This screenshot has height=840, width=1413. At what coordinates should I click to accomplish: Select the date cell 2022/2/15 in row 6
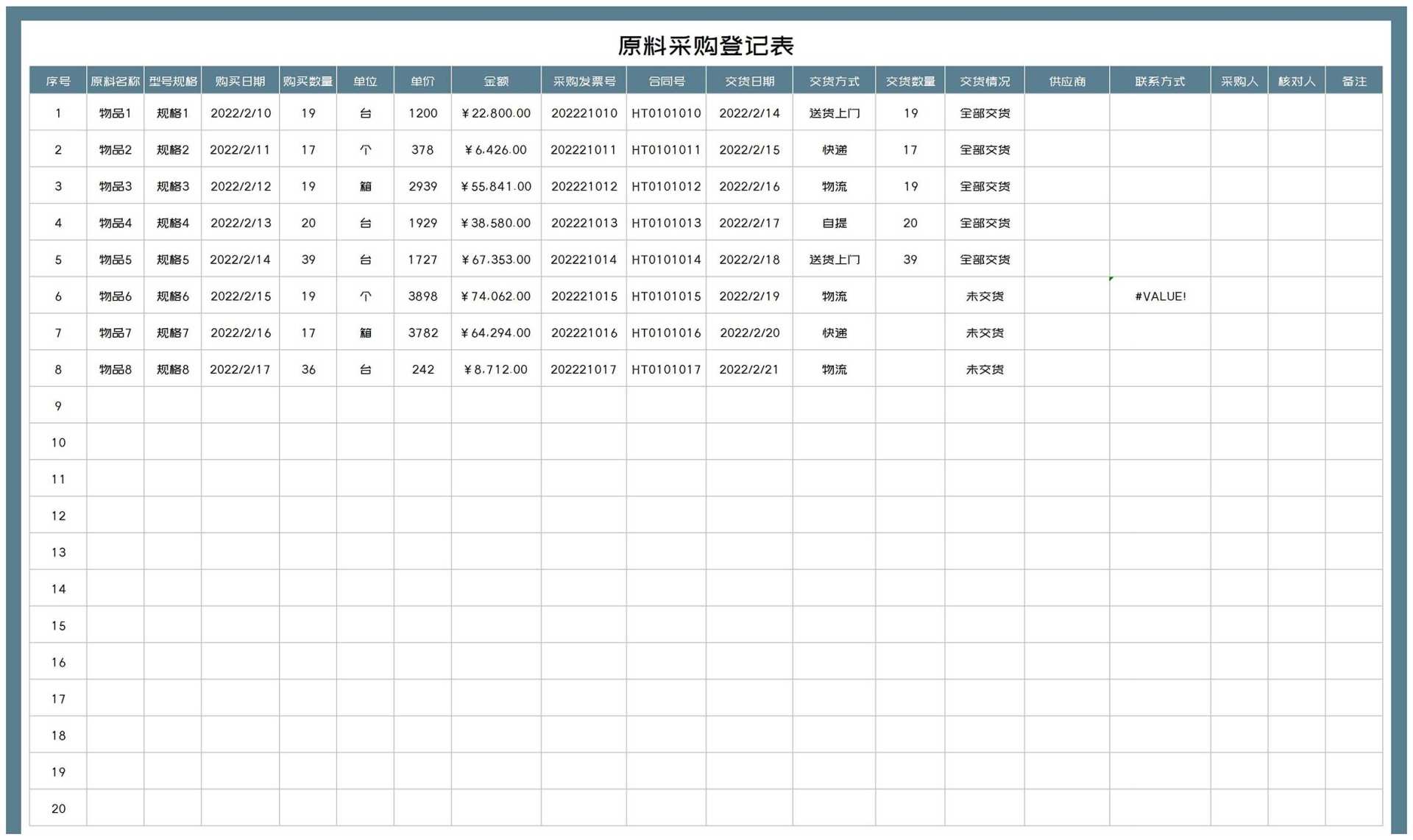tap(241, 296)
